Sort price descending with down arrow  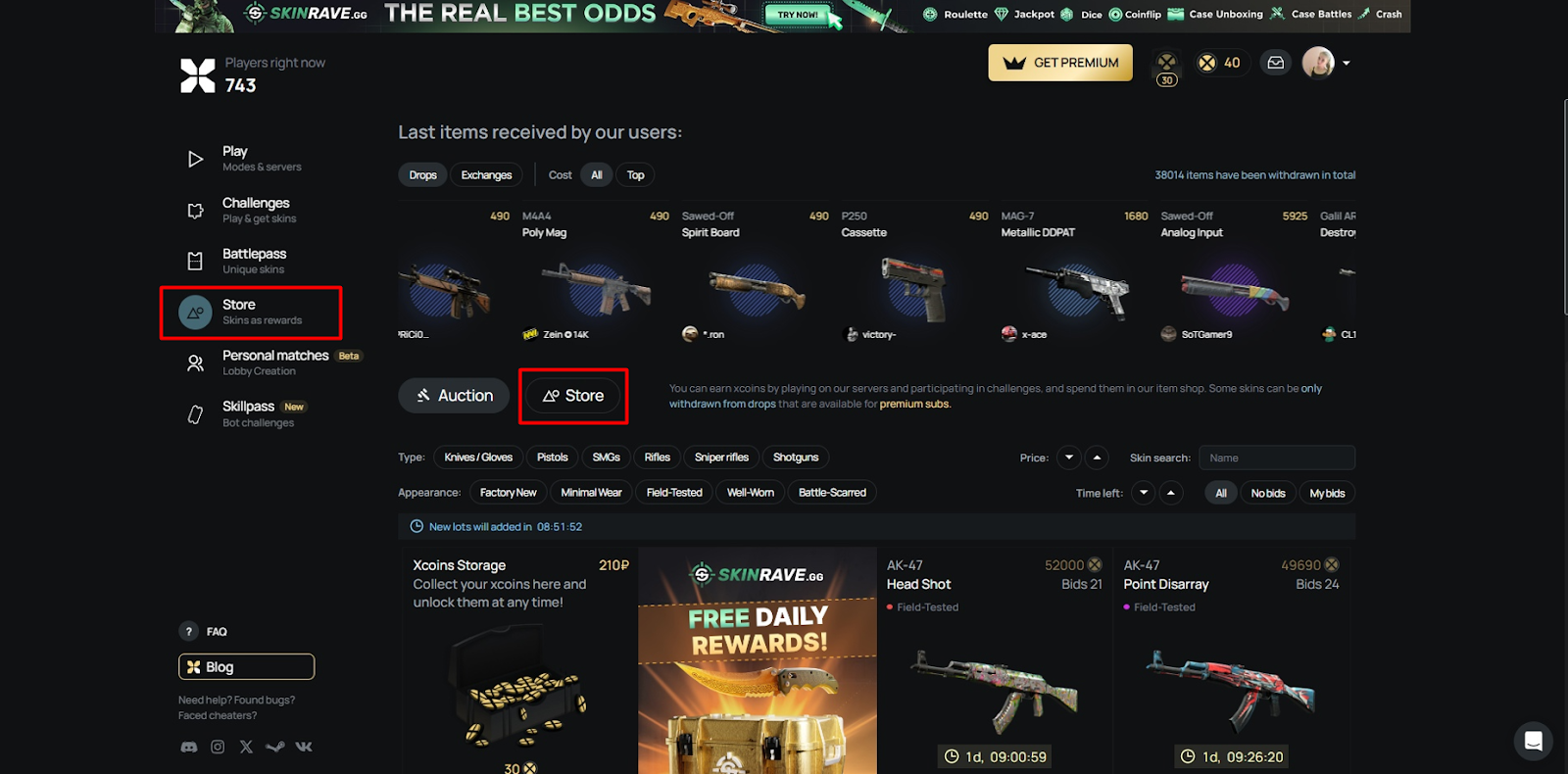(x=1069, y=458)
